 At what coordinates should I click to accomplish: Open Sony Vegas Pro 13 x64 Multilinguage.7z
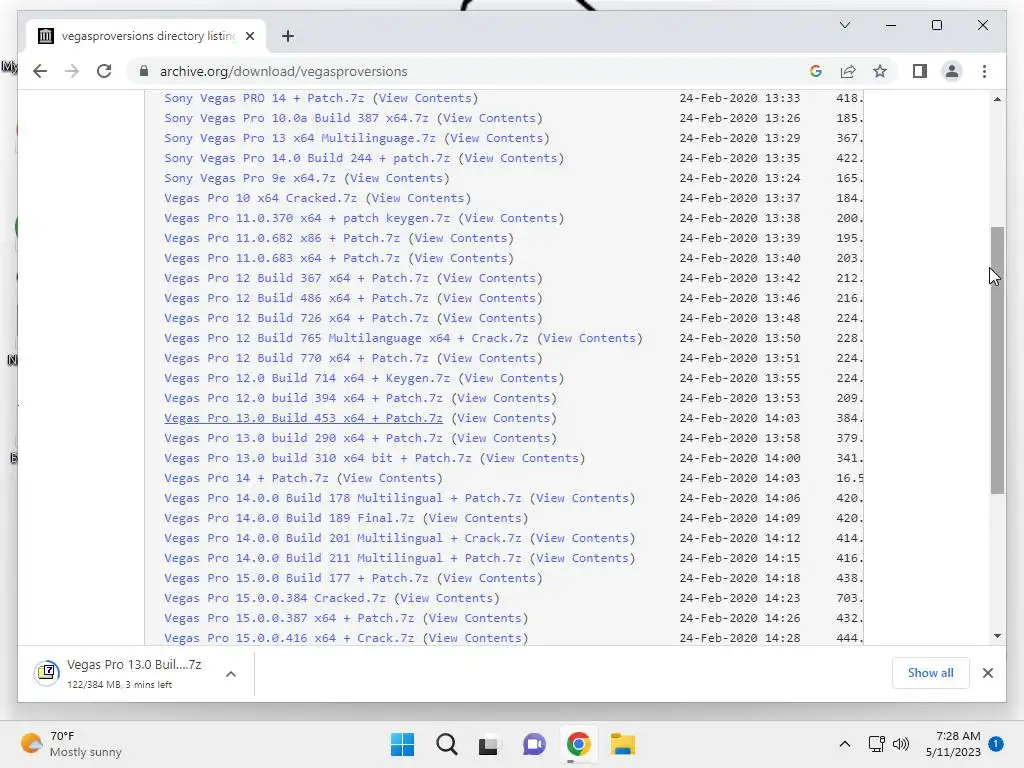300,138
